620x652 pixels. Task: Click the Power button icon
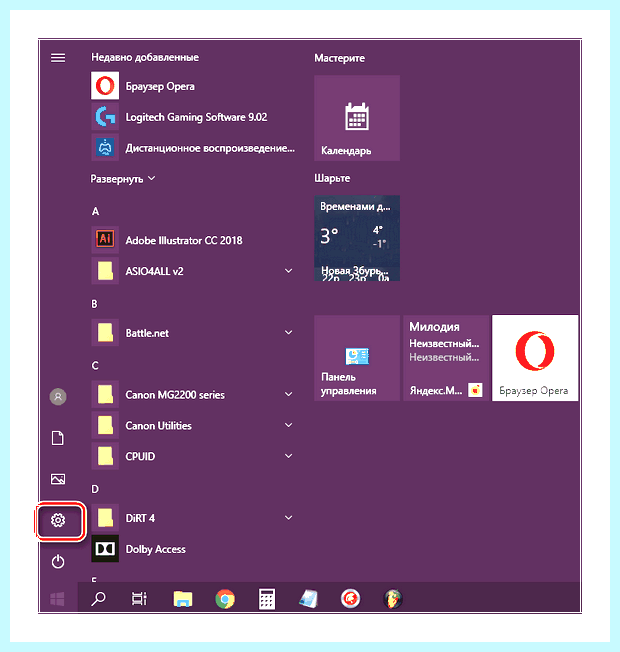click(x=58, y=562)
